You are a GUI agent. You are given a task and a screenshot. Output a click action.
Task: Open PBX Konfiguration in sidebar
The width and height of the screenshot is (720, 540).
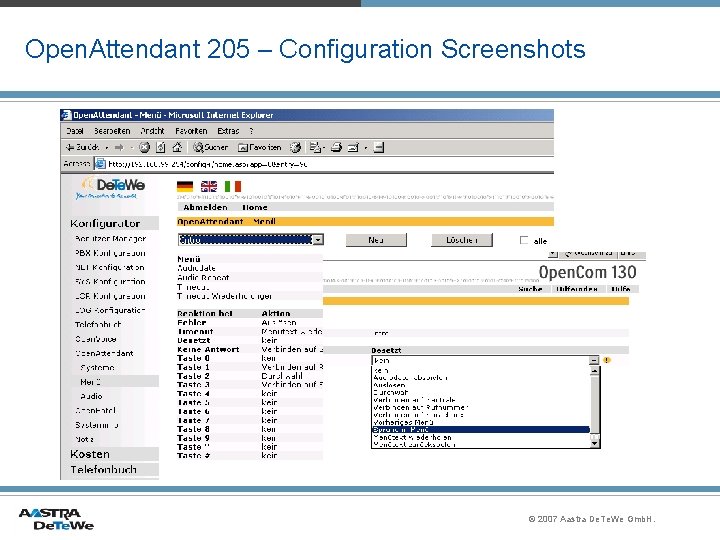pyautogui.click(x=110, y=253)
